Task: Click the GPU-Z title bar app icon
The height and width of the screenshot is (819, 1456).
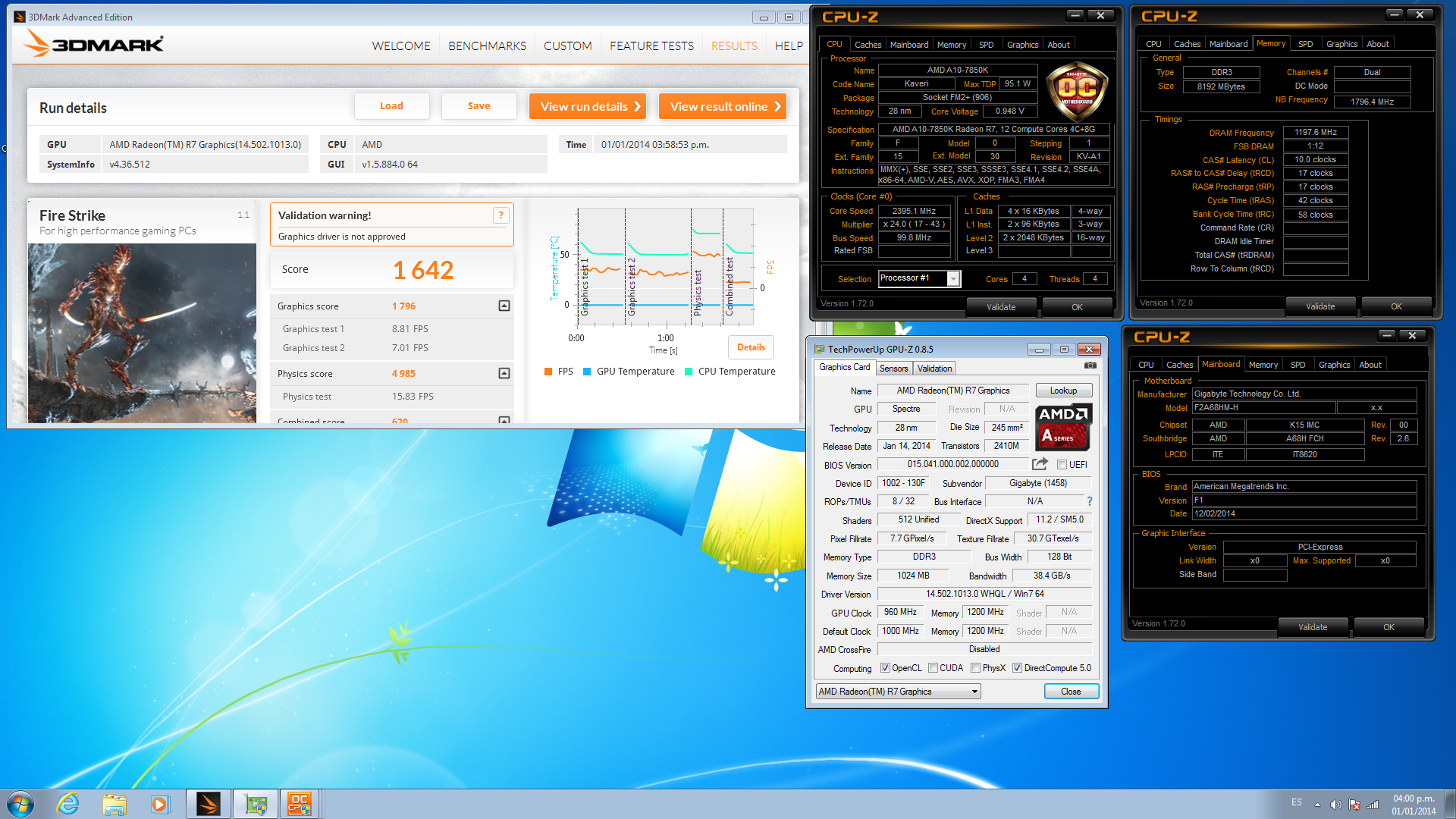Action: point(819,350)
